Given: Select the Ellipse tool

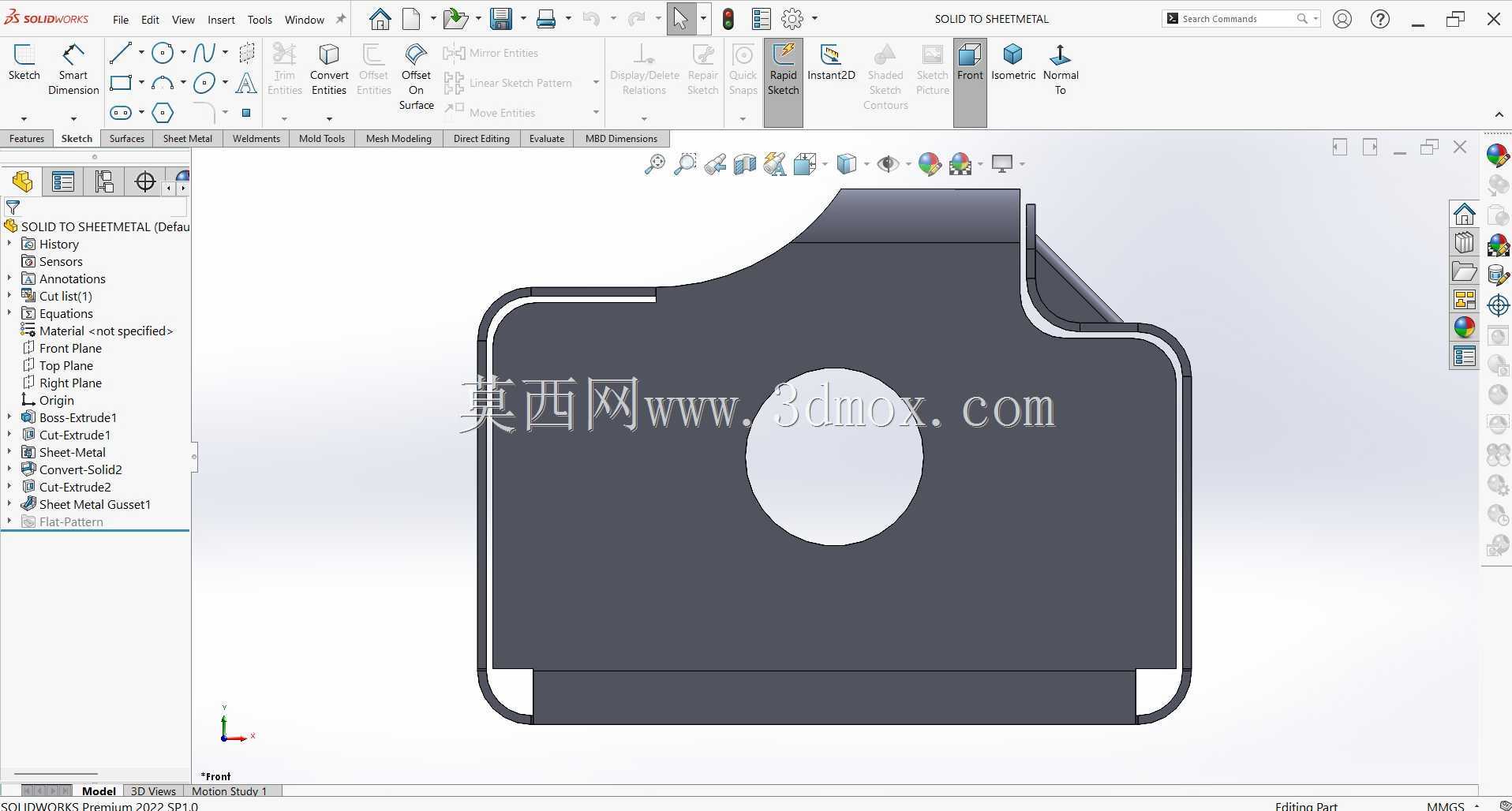Looking at the screenshot, I should coord(204,82).
